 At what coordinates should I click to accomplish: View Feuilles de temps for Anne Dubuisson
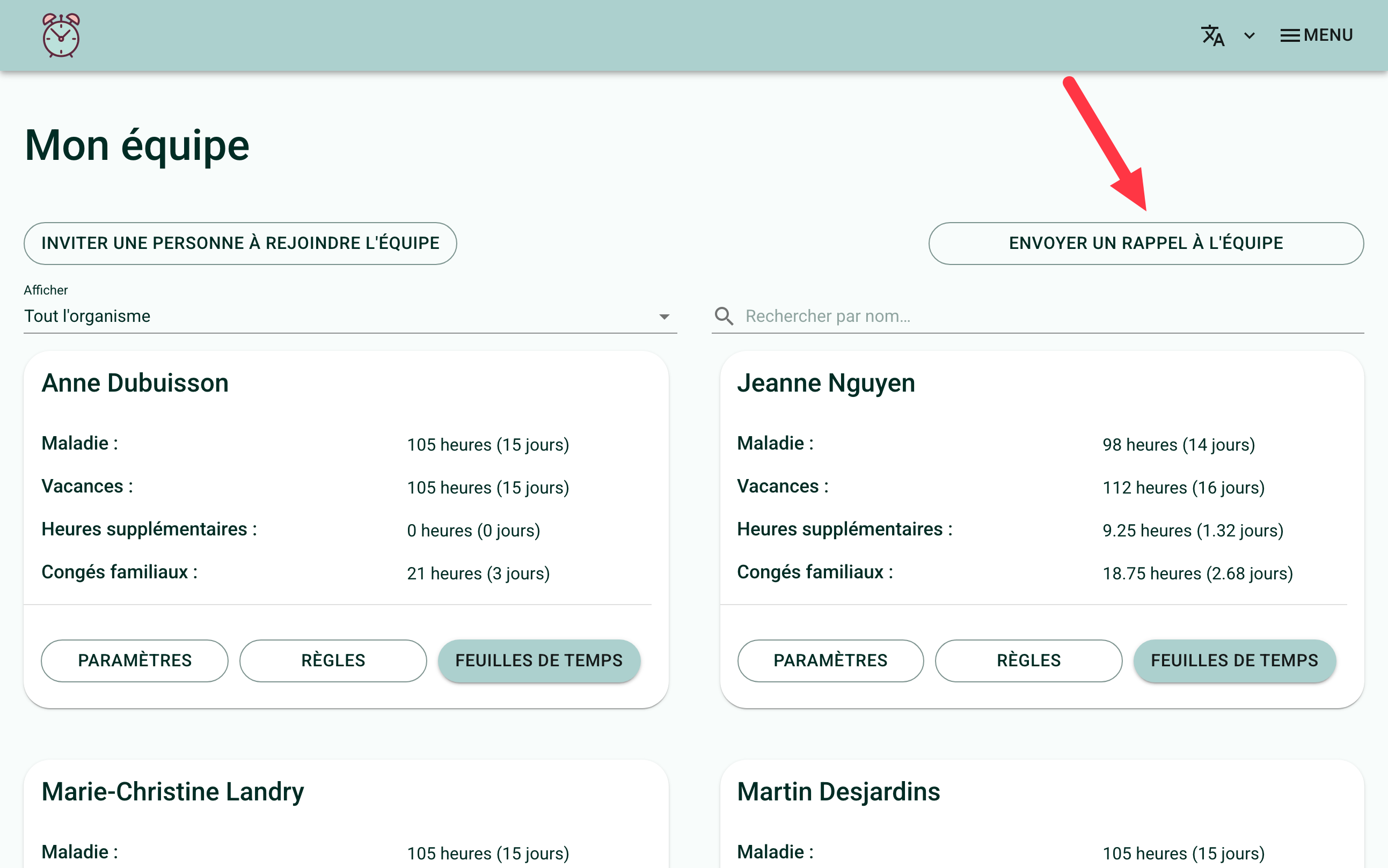pos(539,661)
